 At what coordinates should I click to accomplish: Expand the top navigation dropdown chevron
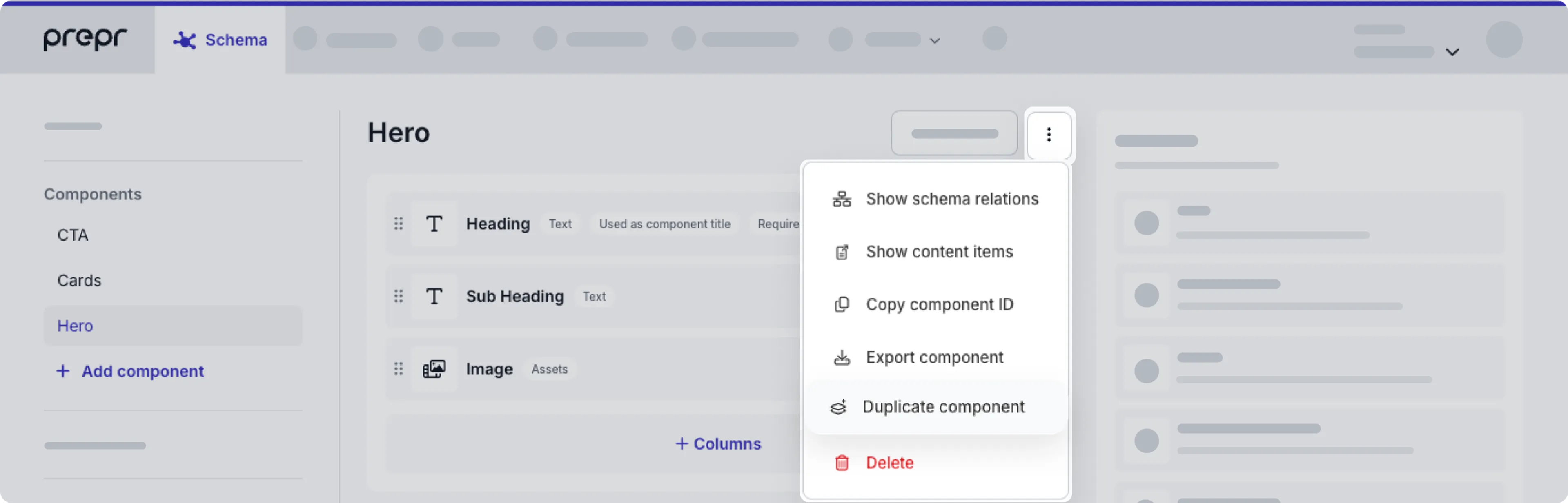(x=934, y=41)
